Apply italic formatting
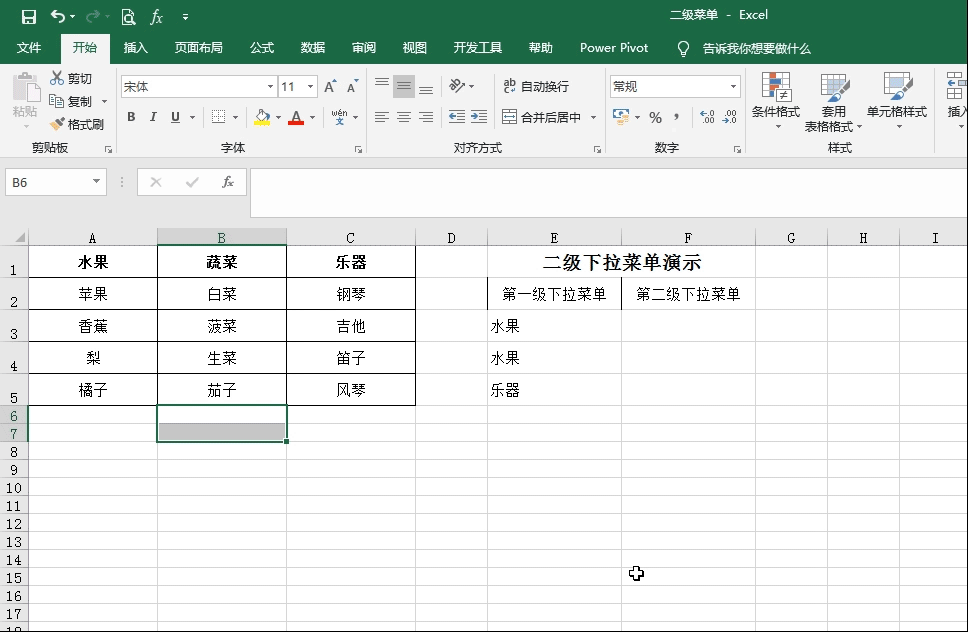 click(153, 117)
